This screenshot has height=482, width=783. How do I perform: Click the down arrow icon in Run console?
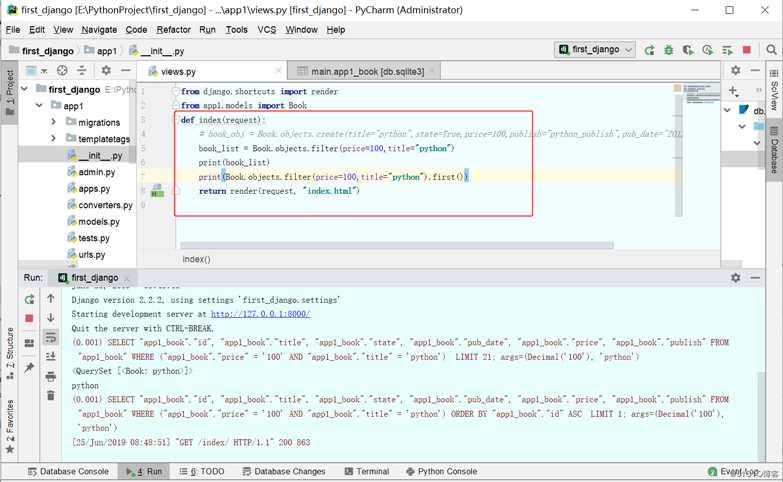coord(51,318)
